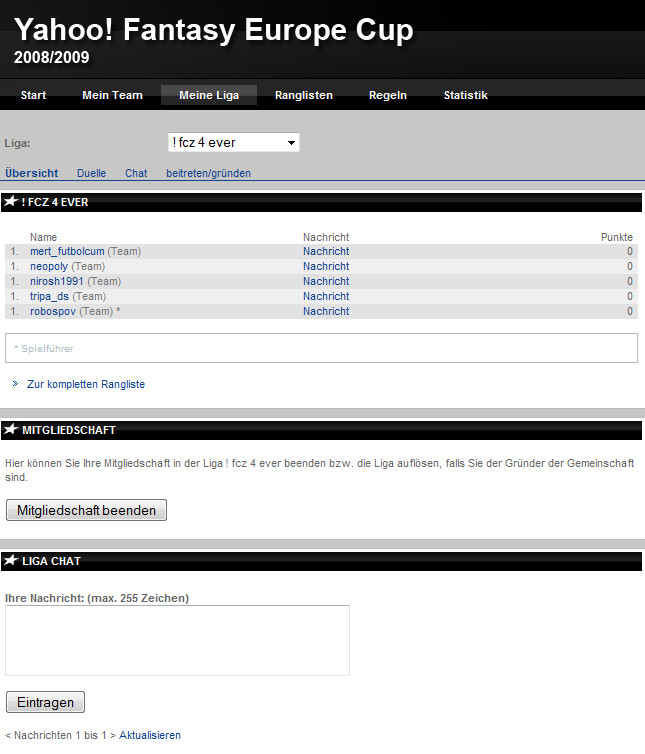
Task: Click the '2008/2009' season subtitle
Action: click(51, 57)
